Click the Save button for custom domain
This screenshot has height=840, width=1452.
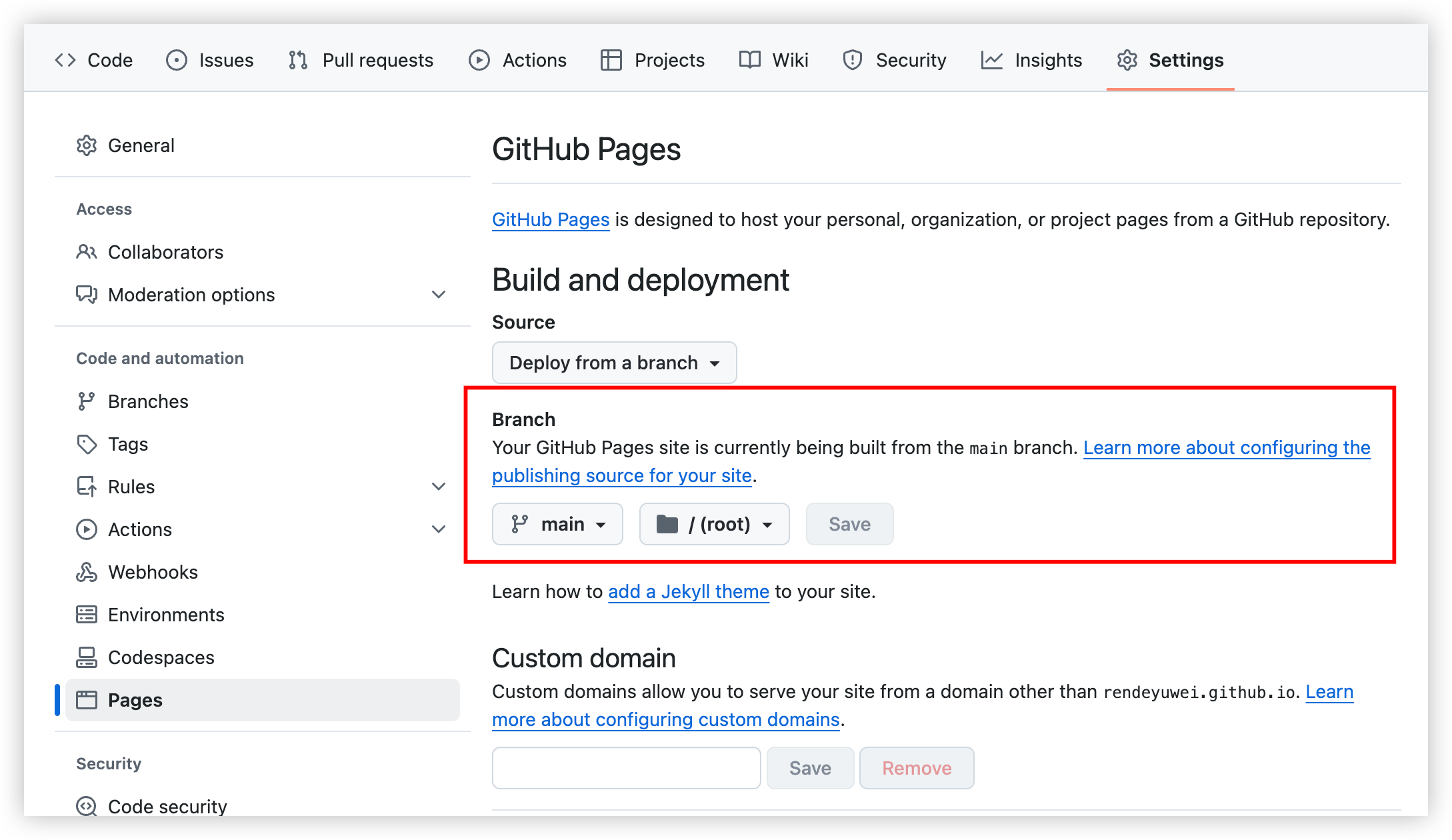pos(810,768)
